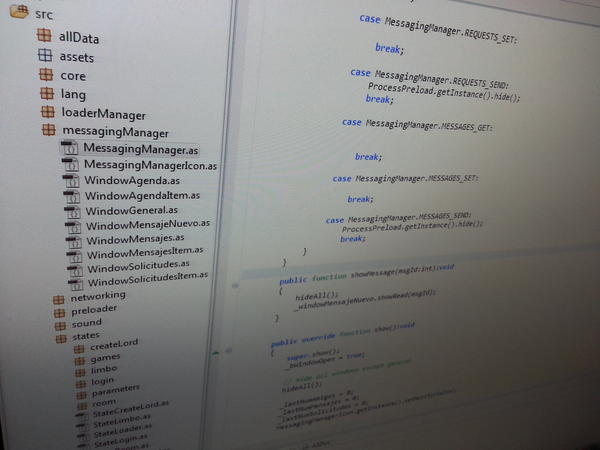
Task: Select the messagingManager package
Action: coord(116,131)
